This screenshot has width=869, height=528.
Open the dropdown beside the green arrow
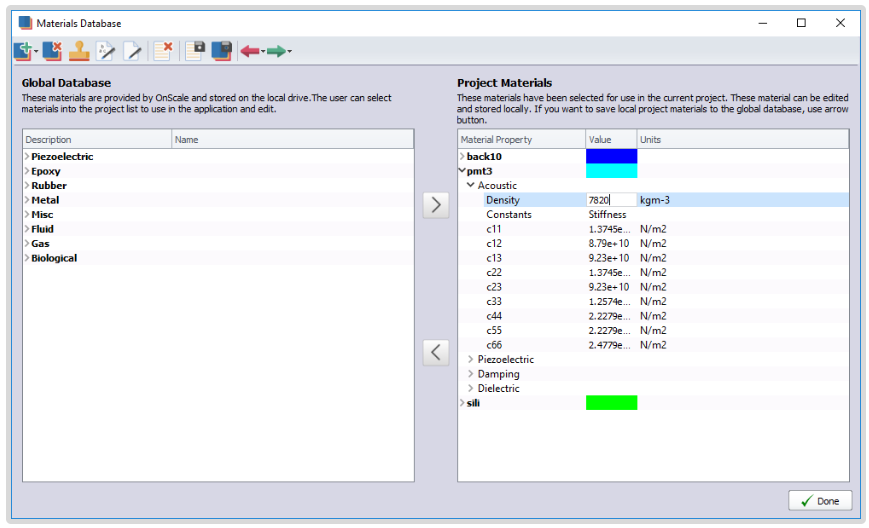click(289, 52)
